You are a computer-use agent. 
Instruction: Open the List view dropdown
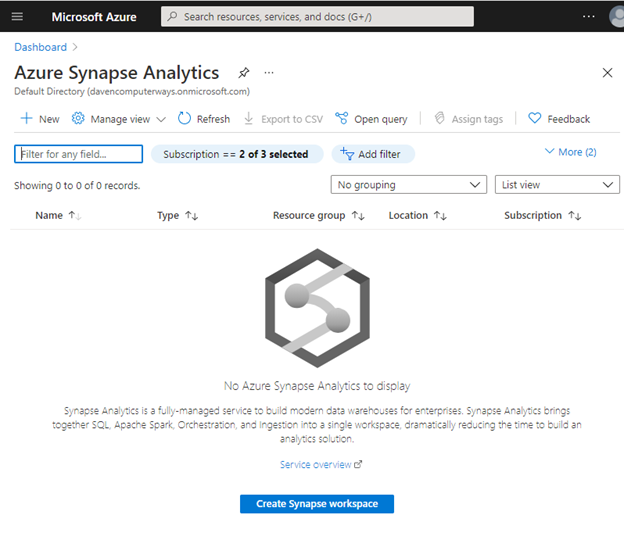pyautogui.click(x=557, y=185)
